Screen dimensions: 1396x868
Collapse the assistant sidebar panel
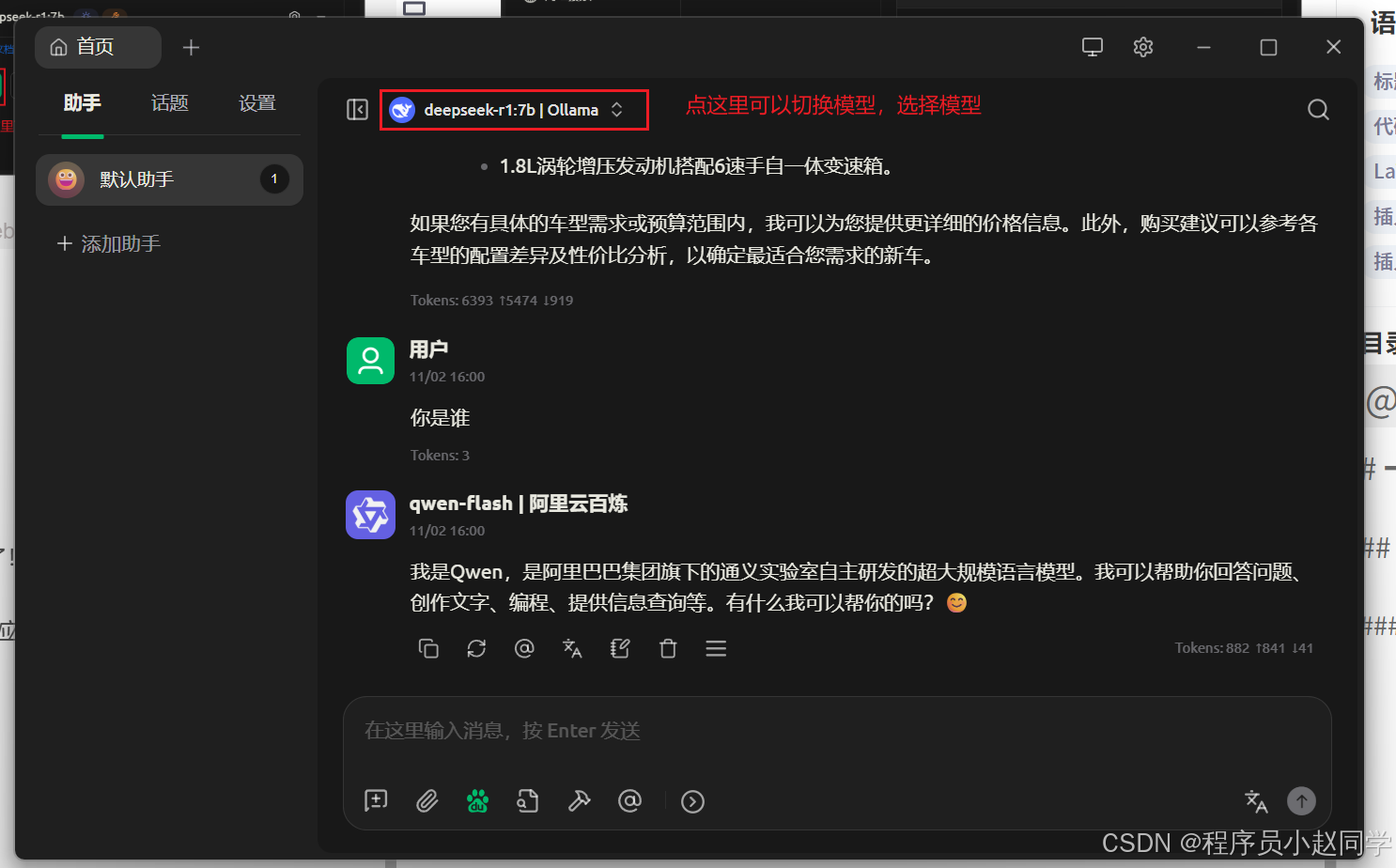(x=357, y=109)
